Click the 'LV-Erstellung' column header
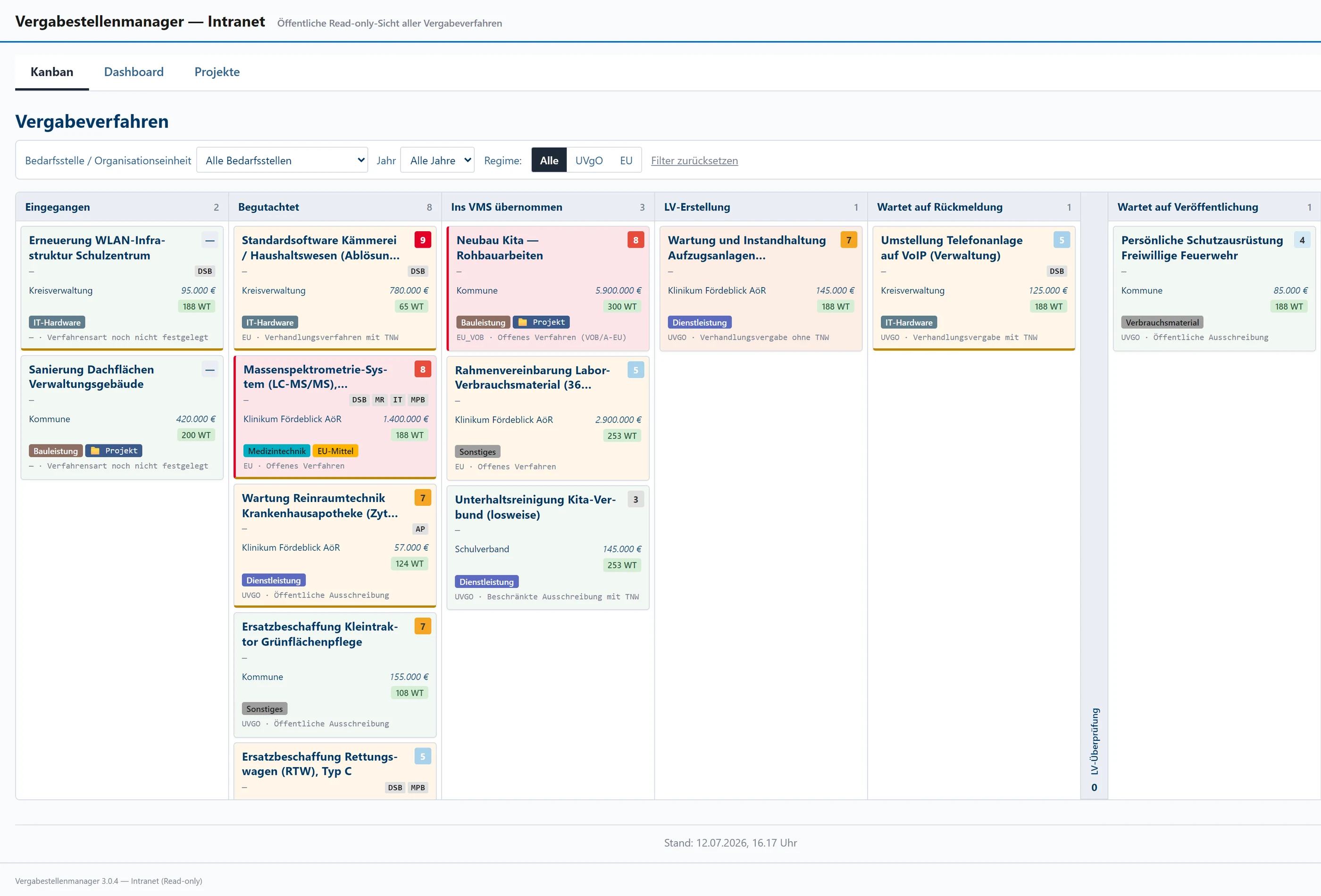This screenshot has height=896, width=1321. coord(761,207)
